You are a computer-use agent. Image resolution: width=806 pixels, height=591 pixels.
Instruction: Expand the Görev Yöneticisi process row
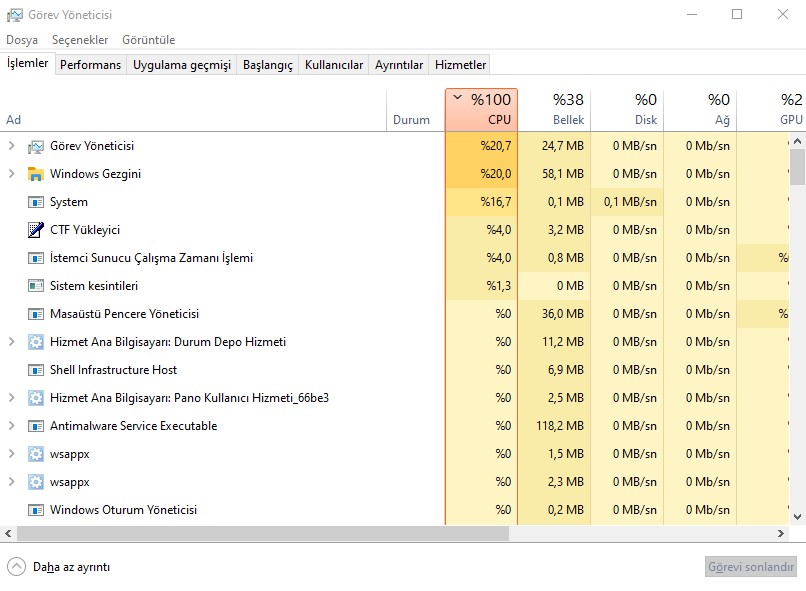[11, 146]
